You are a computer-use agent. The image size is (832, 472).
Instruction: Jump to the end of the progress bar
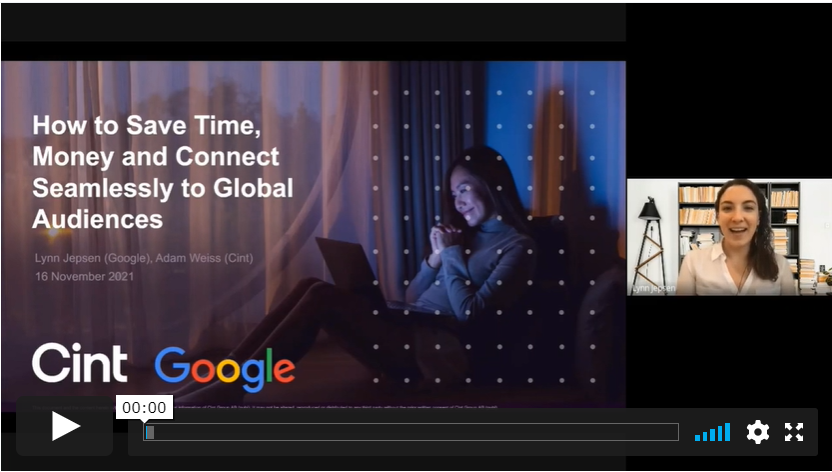point(676,432)
